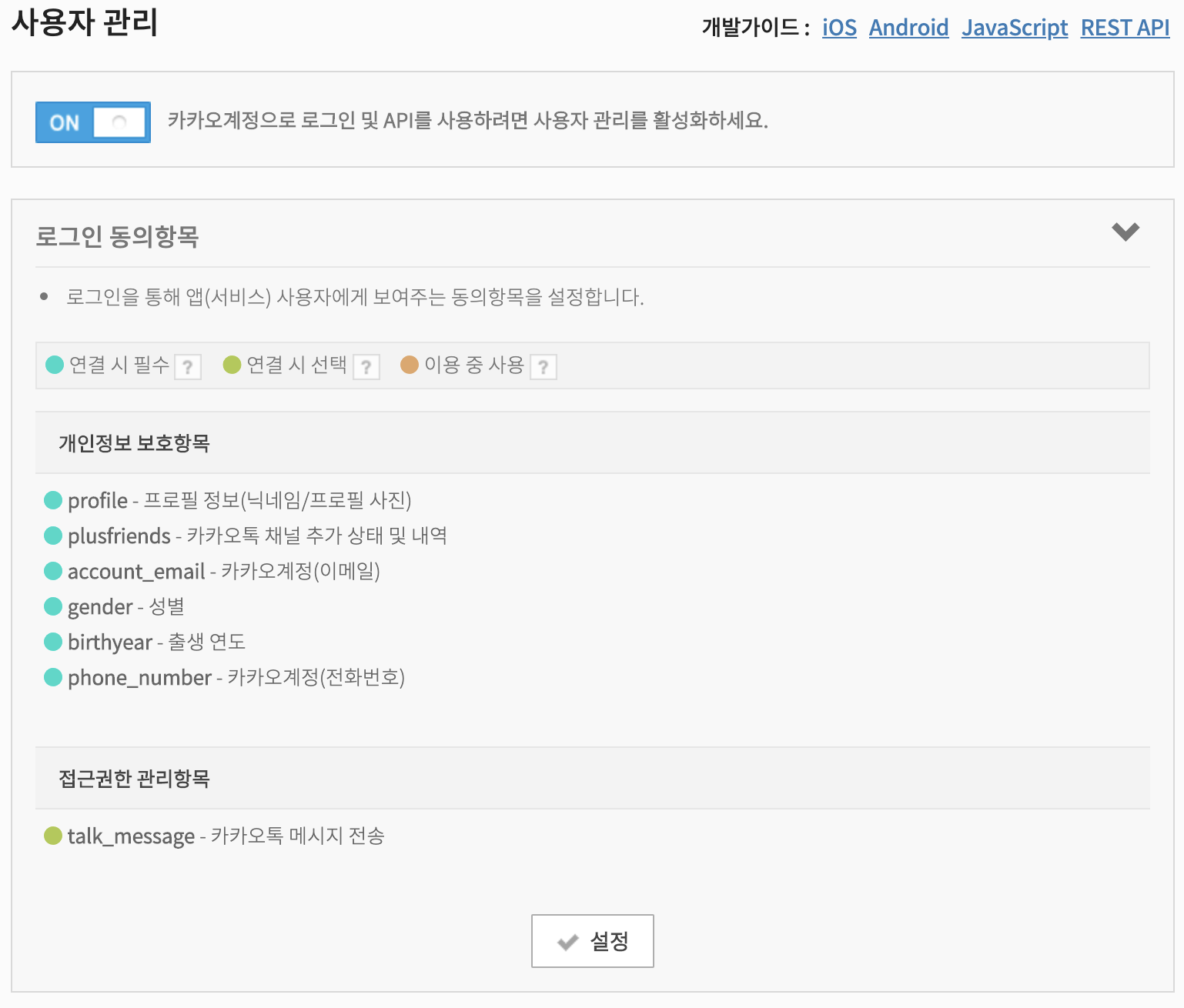The image size is (1184, 1008).
Task: Open help icon beside 이용 중 사용
Action: pyautogui.click(x=545, y=367)
